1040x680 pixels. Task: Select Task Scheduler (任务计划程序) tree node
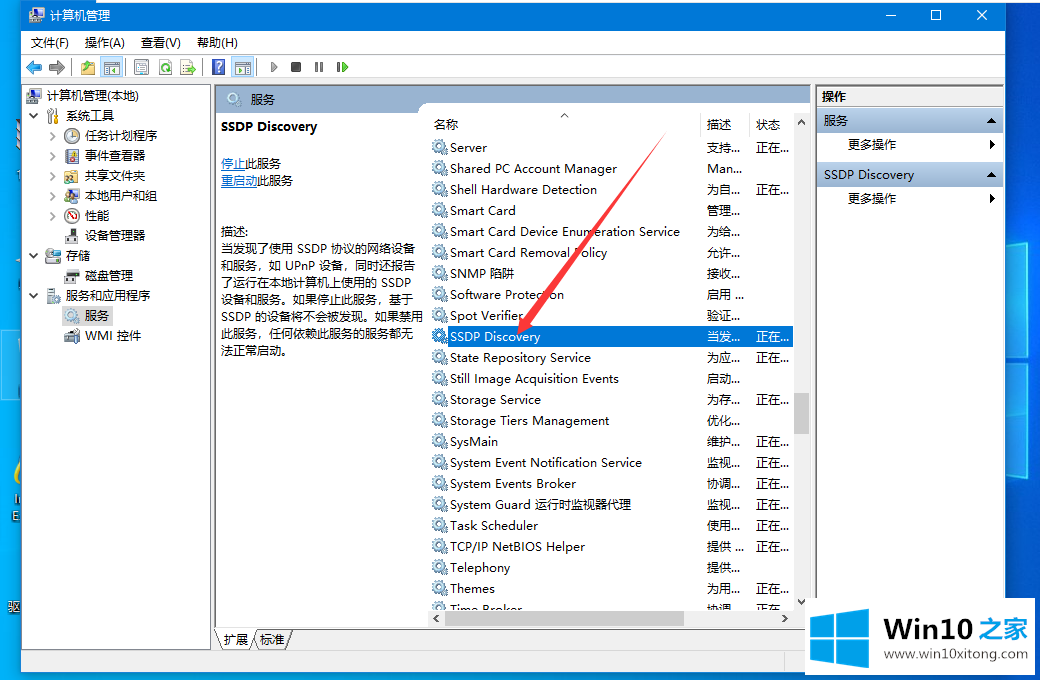(x=121, y=136)
